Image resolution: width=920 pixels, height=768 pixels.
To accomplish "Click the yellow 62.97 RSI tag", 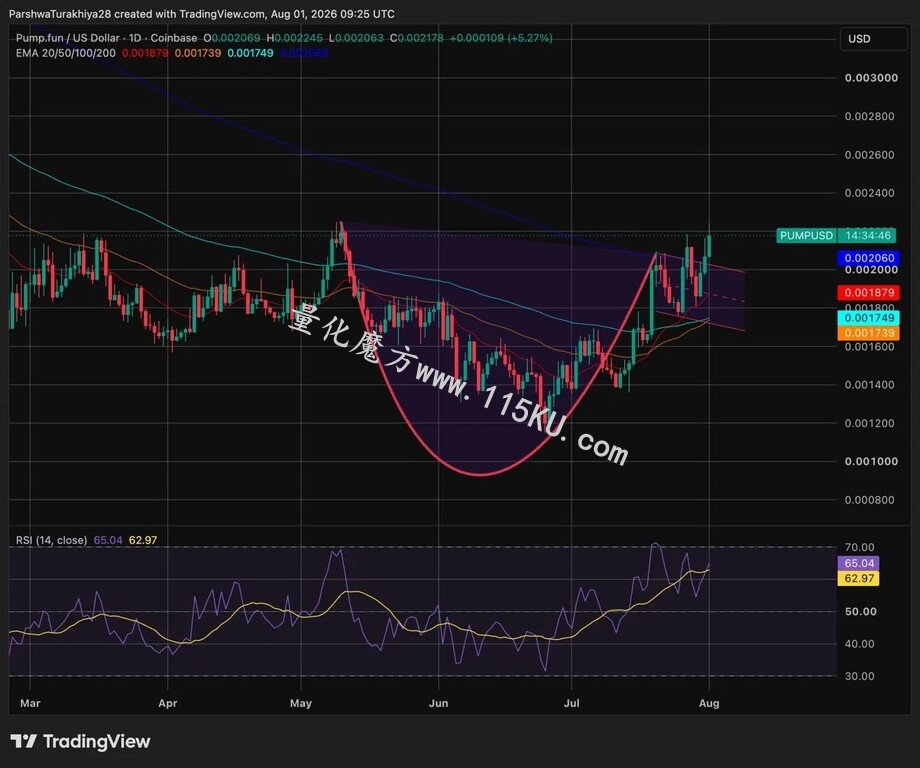I will [858, 578].
